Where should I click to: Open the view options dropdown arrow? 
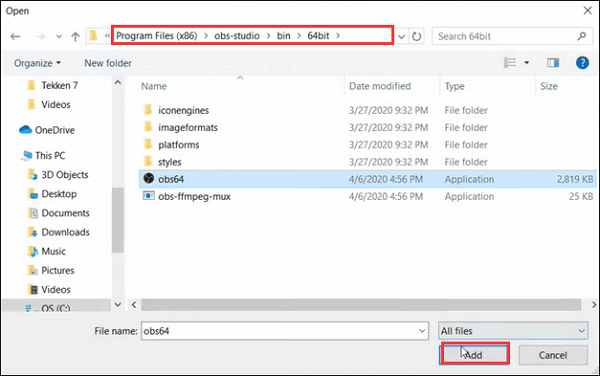(x=527, y=63)
